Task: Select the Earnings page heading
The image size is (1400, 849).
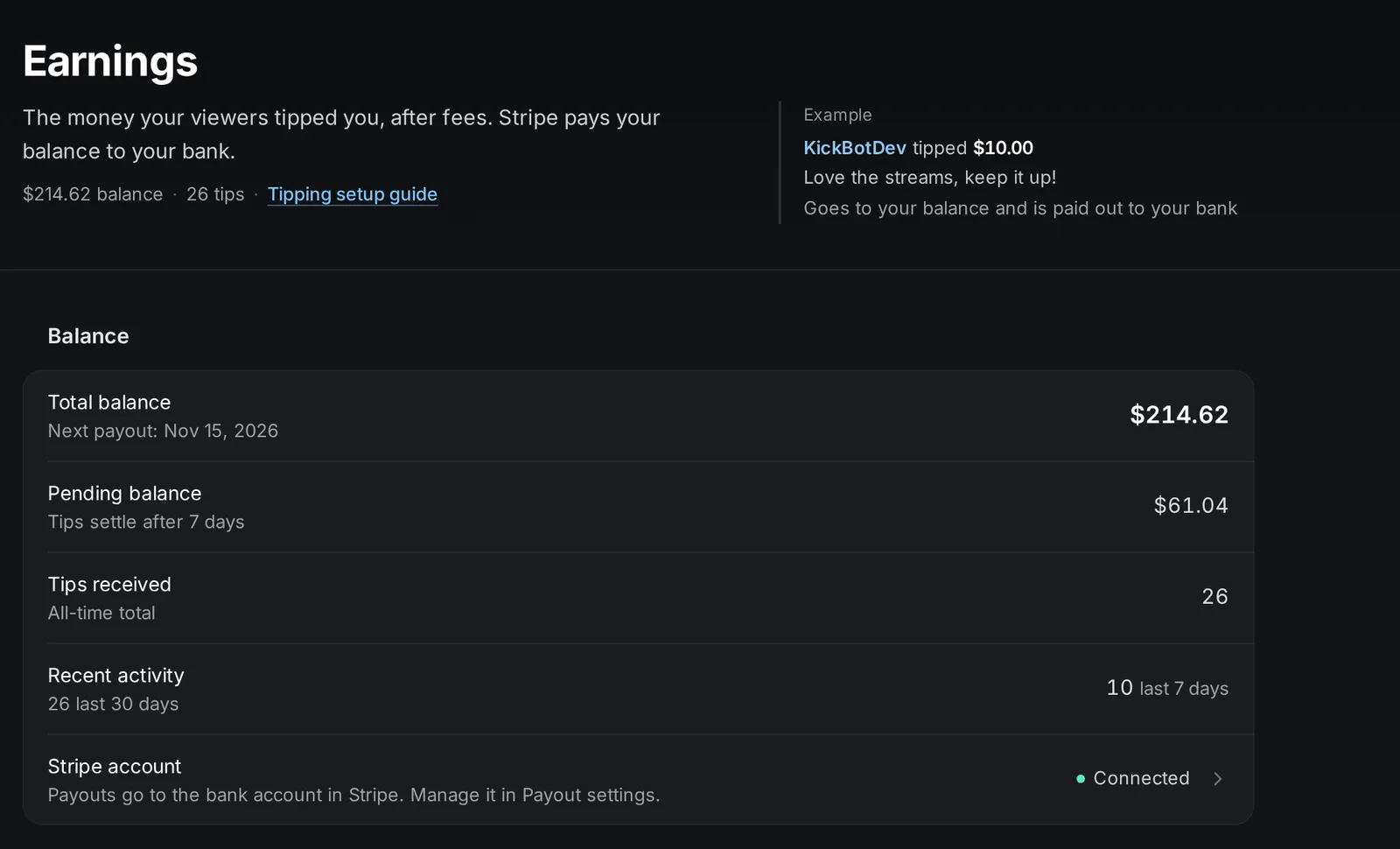Action: click(110, 61)
